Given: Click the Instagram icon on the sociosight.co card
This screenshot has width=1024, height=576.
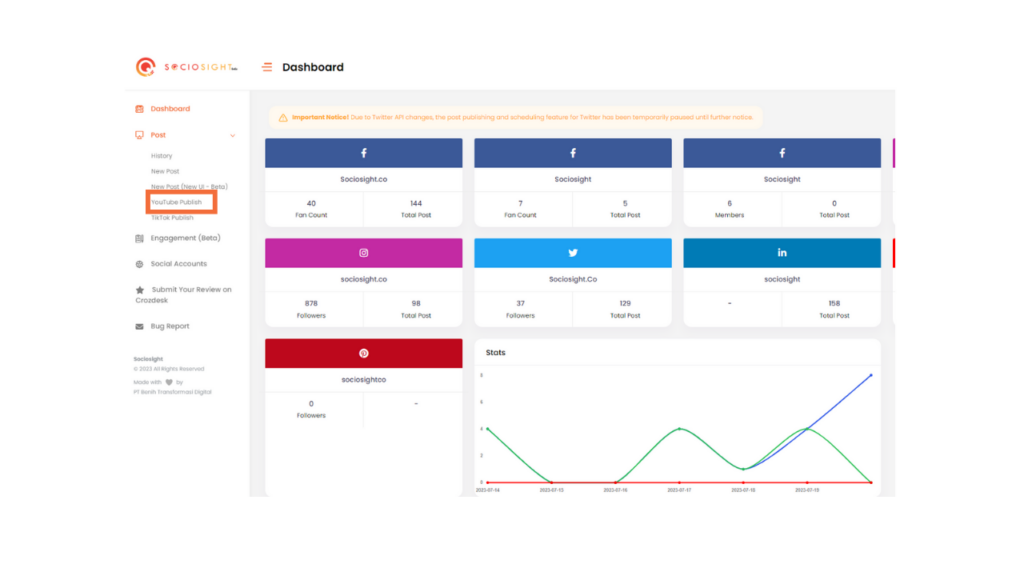Looking at the screenshot, I should [364, 253].
